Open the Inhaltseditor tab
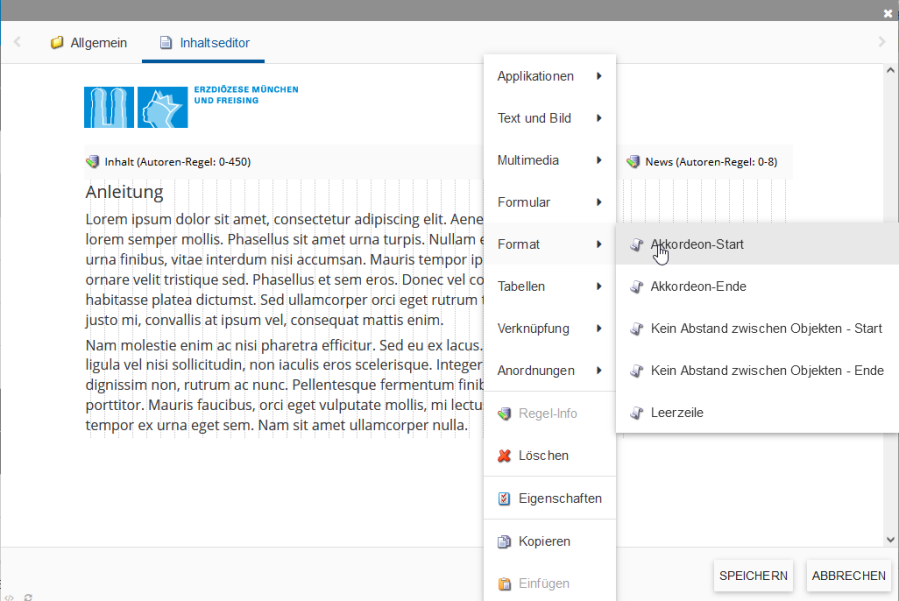The width and height of the screenshot is (899, 601). tap(205, 43)
